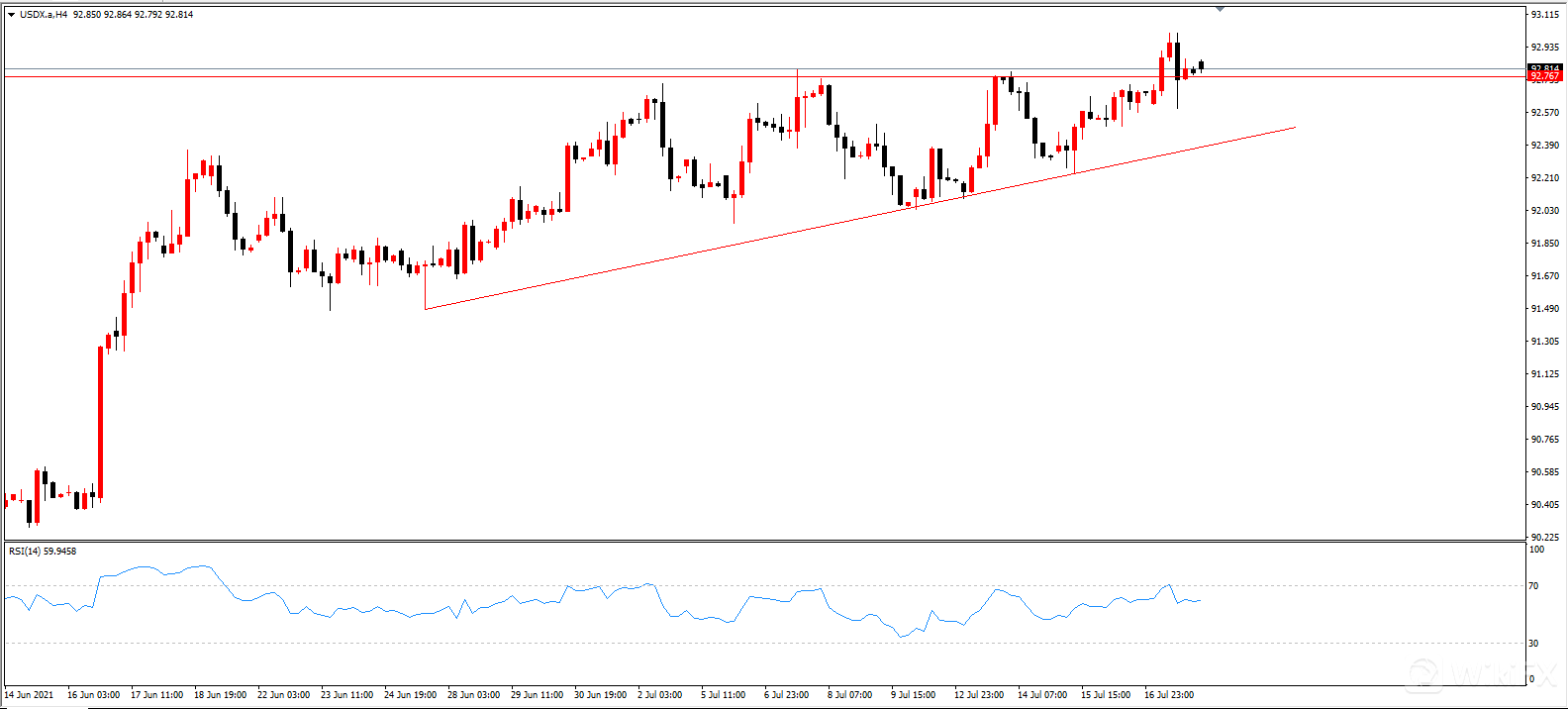
Task: Click the RSI(14) 59.9458 indicator label
Action: (x=43, y=552)
